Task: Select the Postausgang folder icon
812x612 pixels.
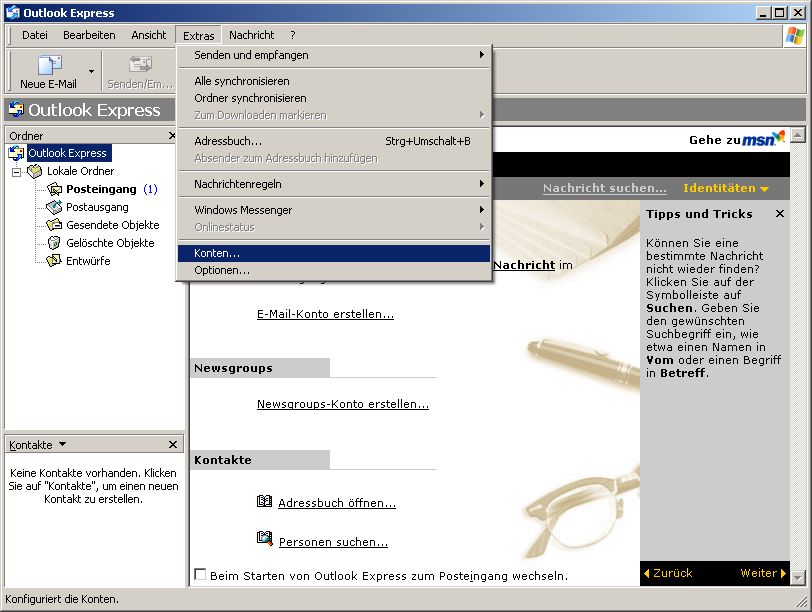Action: (x=54, y=207)
